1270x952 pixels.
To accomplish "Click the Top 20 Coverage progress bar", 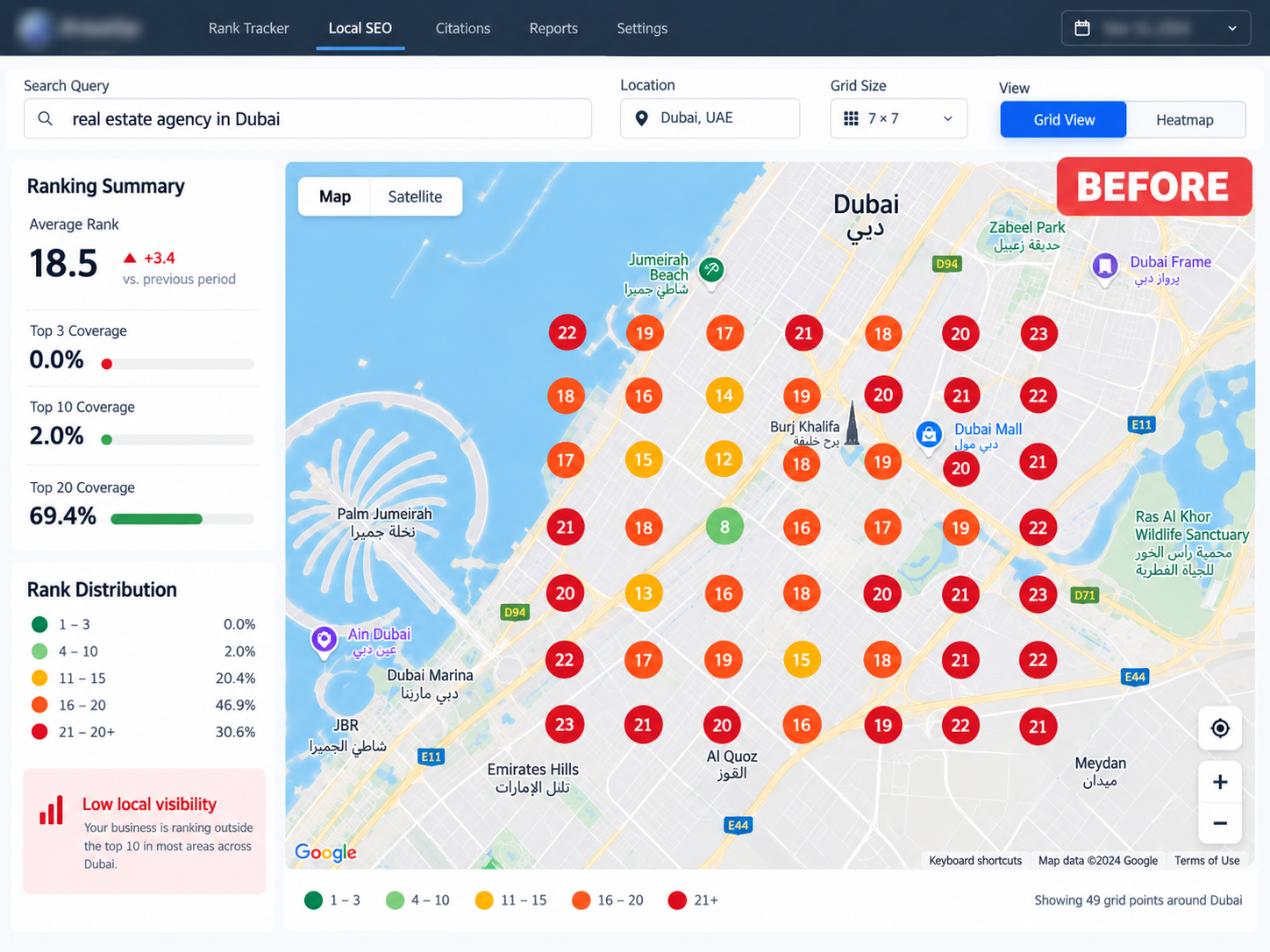I will [x=182, y=519].
